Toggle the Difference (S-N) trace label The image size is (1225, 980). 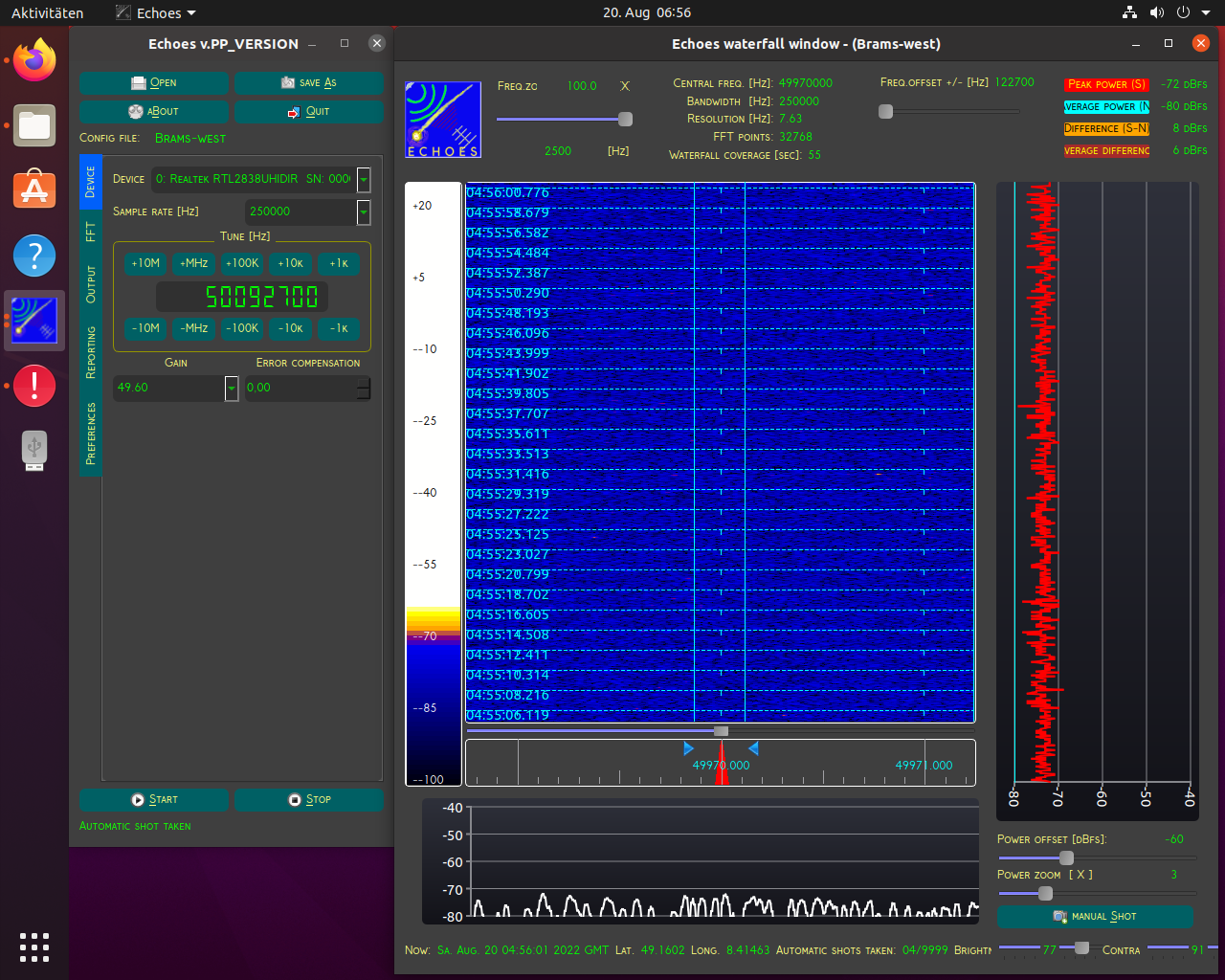(1106, 128)
